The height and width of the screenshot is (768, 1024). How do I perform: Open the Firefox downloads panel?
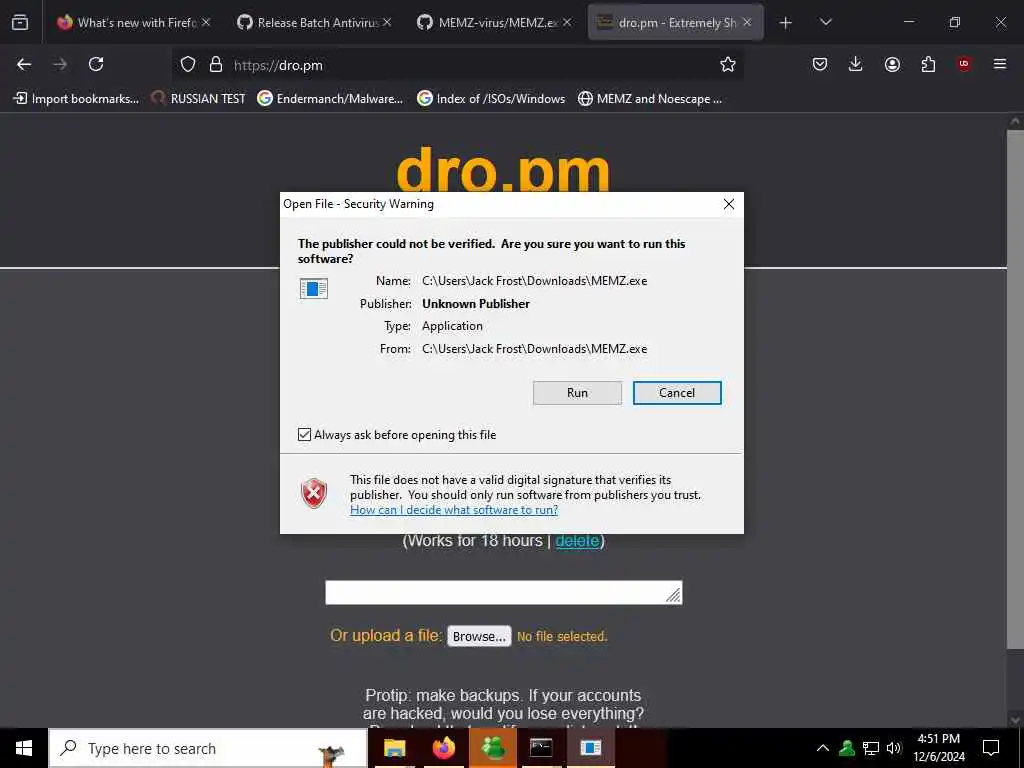click(856, 64)
